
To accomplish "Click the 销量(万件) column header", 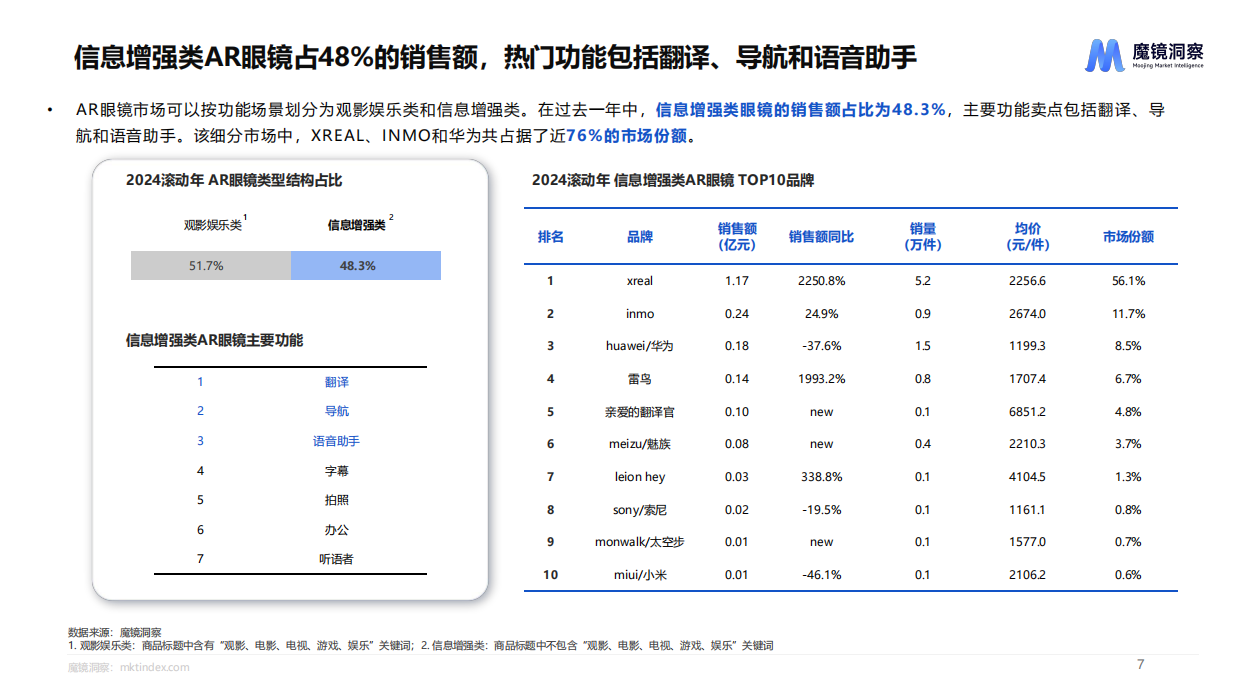I will (922, 237).
